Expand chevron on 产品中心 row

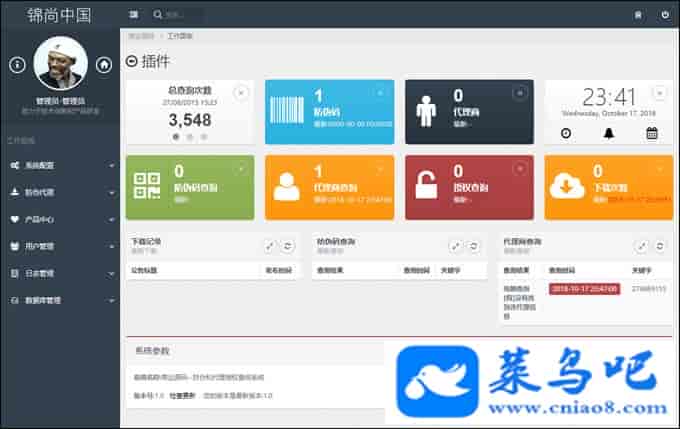click(111, 220)
